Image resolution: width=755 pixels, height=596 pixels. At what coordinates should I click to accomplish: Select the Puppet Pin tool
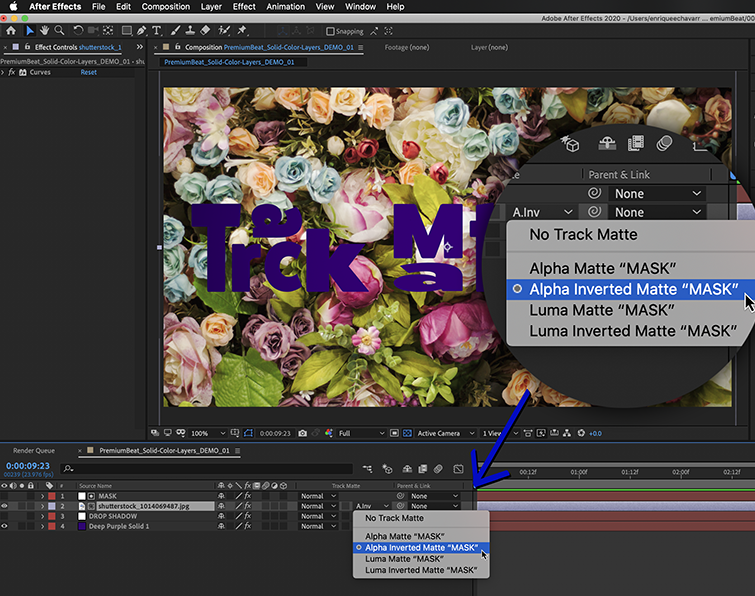242,31
